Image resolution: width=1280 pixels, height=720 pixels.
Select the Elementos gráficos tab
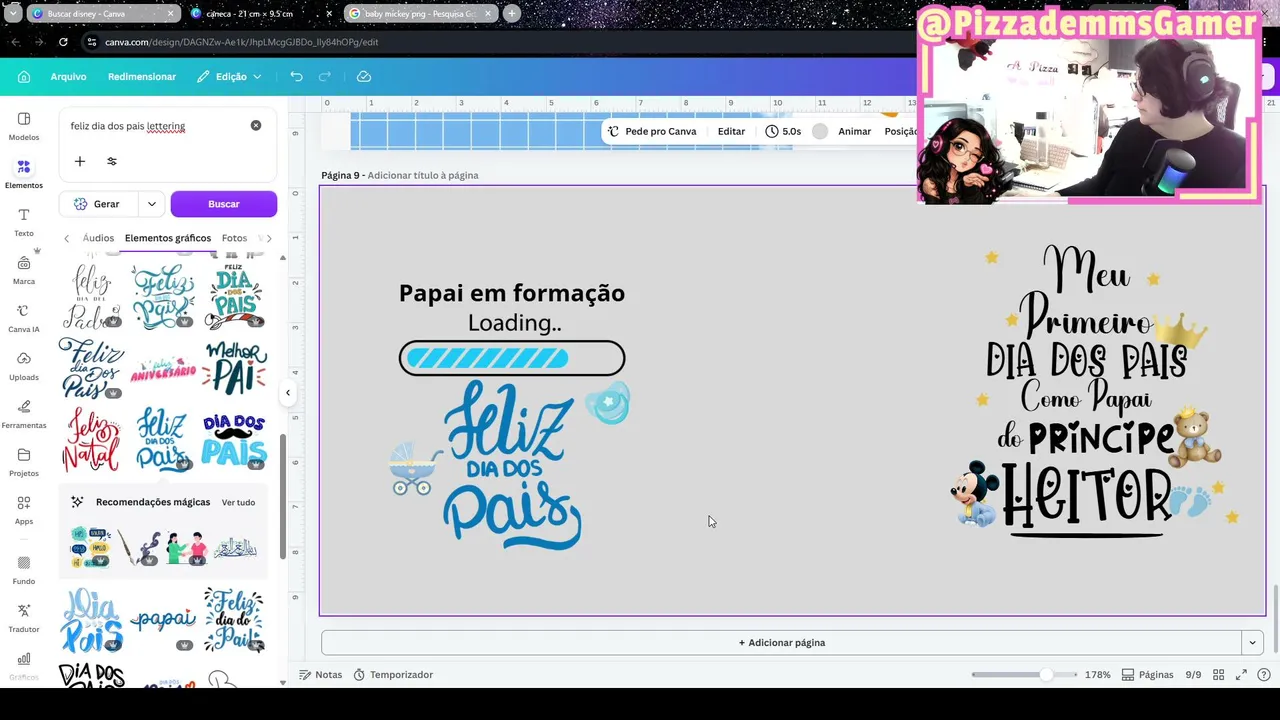[168, 238]
